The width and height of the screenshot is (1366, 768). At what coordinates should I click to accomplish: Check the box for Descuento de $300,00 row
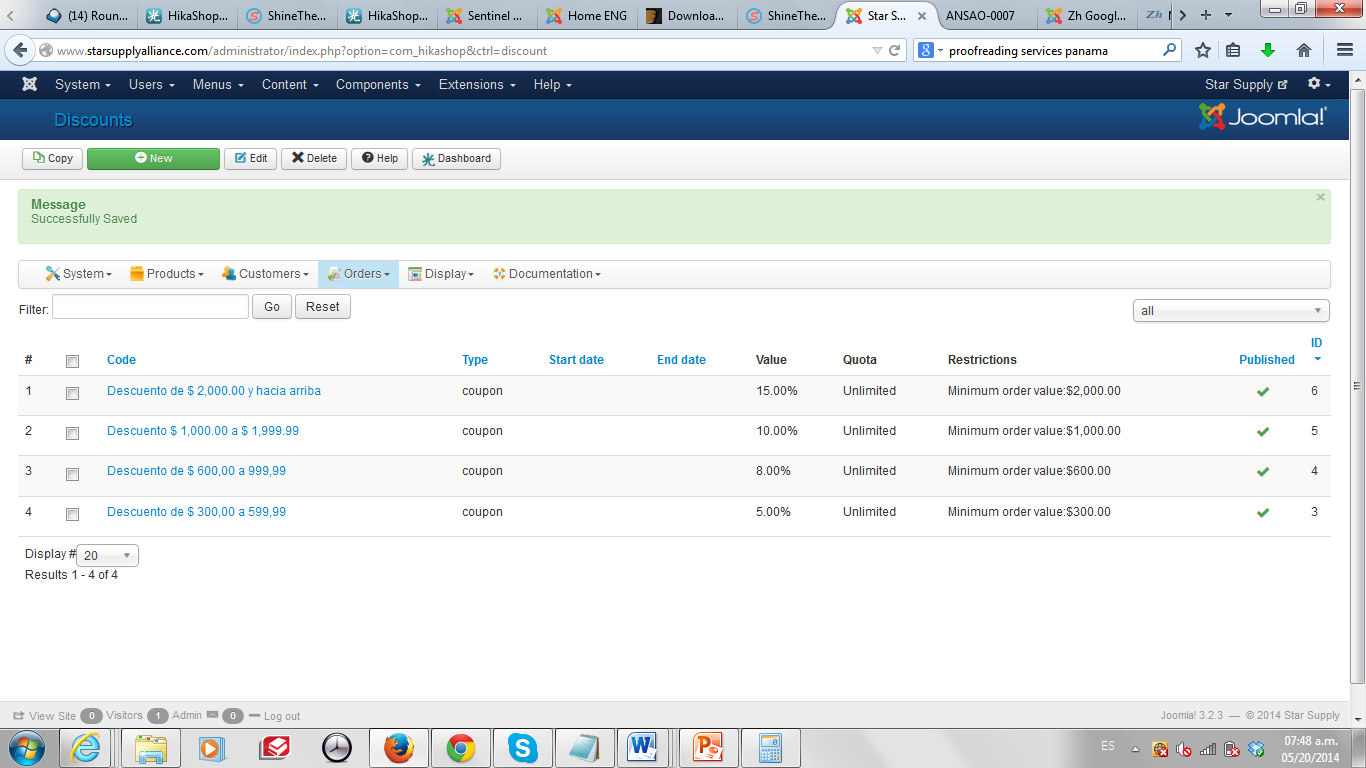(72, 514)
